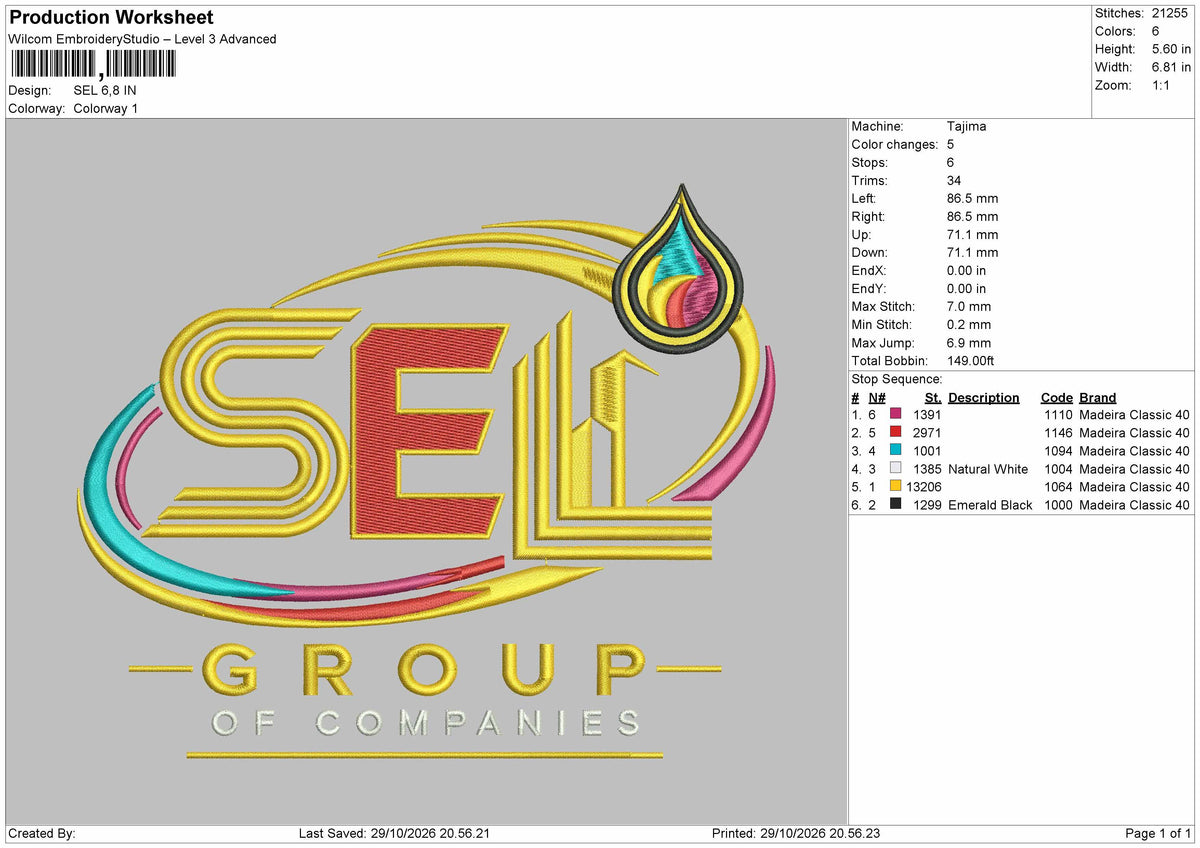Screen dimensions: 1200x848
Task: Click the Width value "6.81 in"
Action: (1171, 67)
